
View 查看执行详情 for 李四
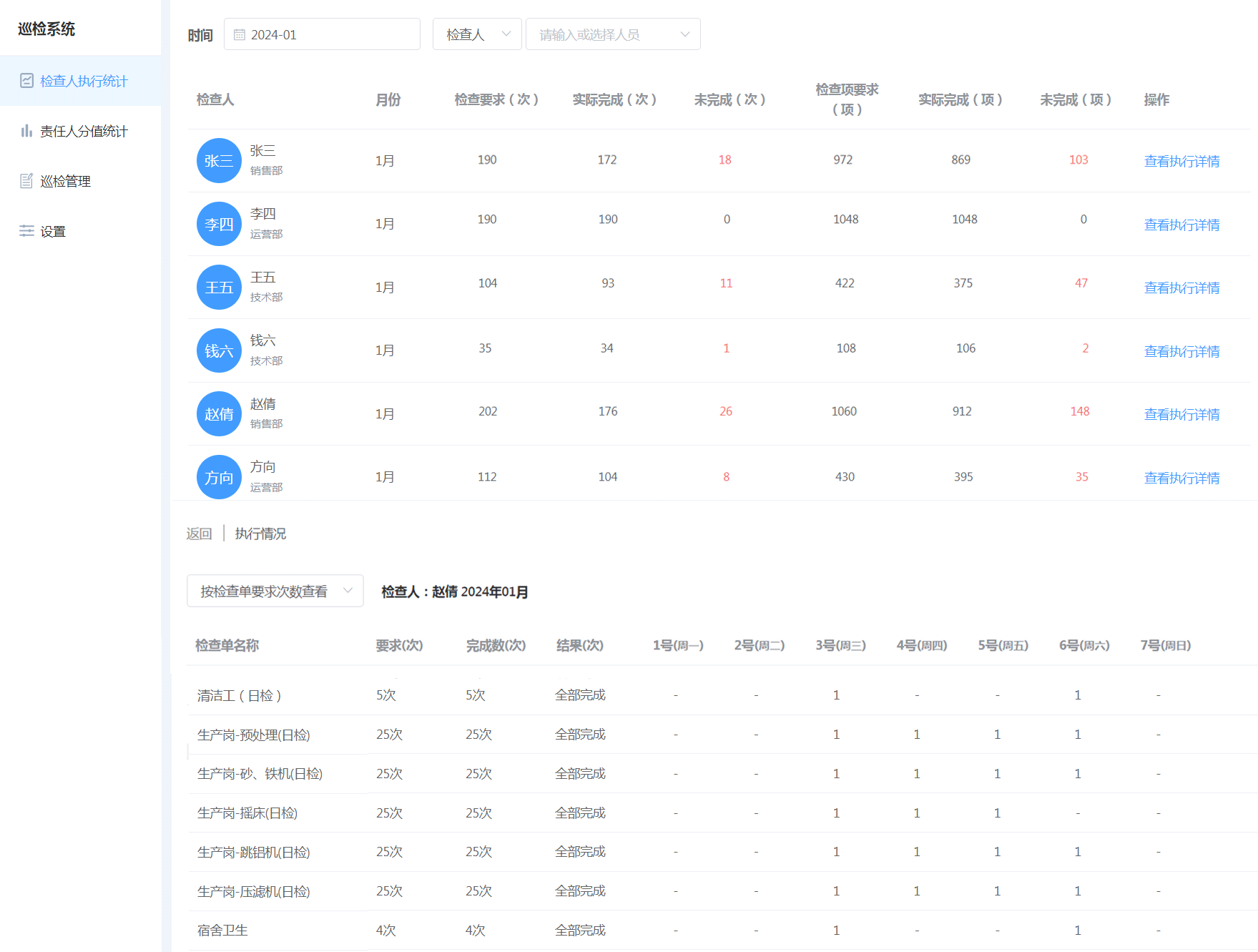pyautogui.click(x=1181, y=225)
